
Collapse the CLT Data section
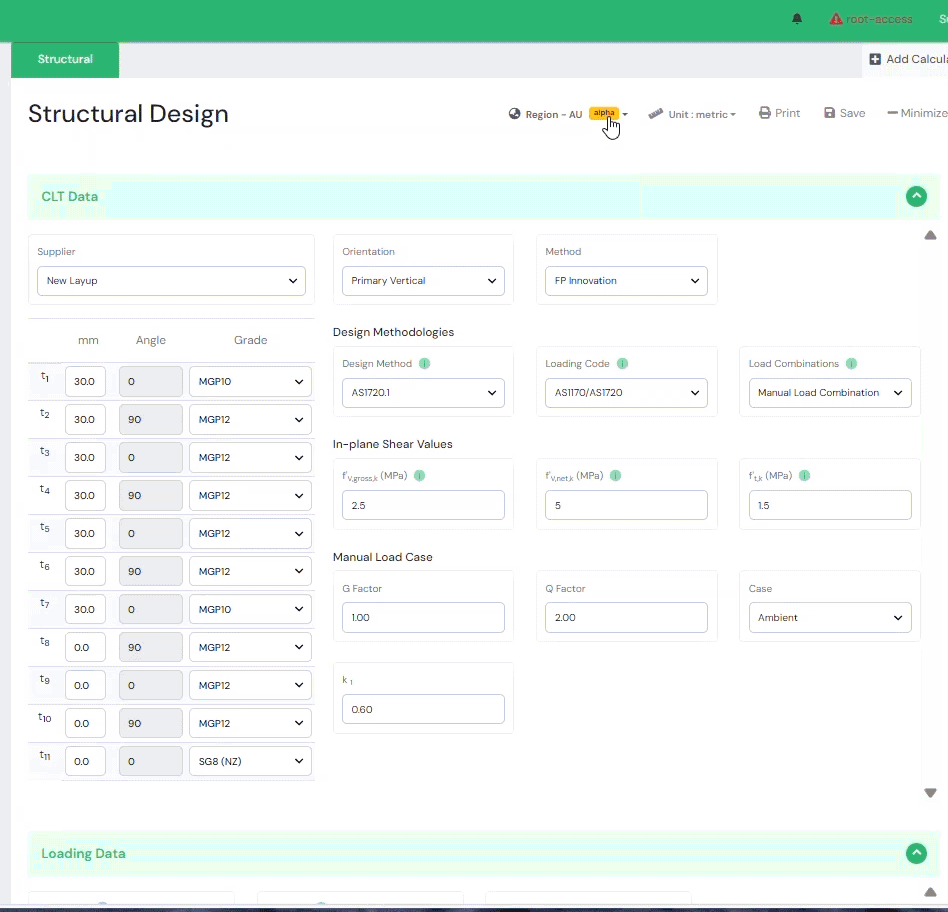(x=916, y=197)
